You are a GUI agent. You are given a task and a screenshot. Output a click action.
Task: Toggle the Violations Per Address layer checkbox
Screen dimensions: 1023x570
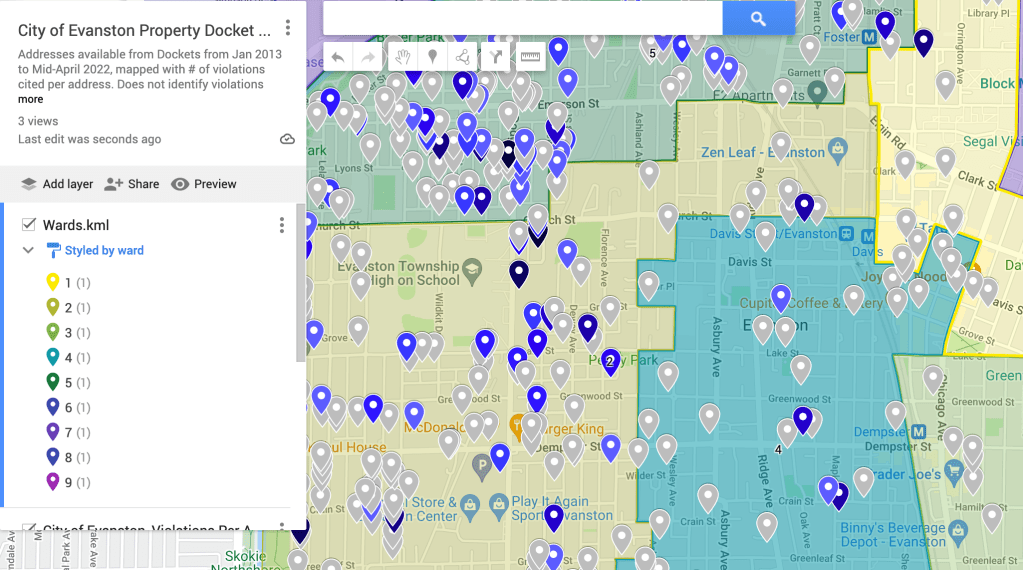(28, 529)
